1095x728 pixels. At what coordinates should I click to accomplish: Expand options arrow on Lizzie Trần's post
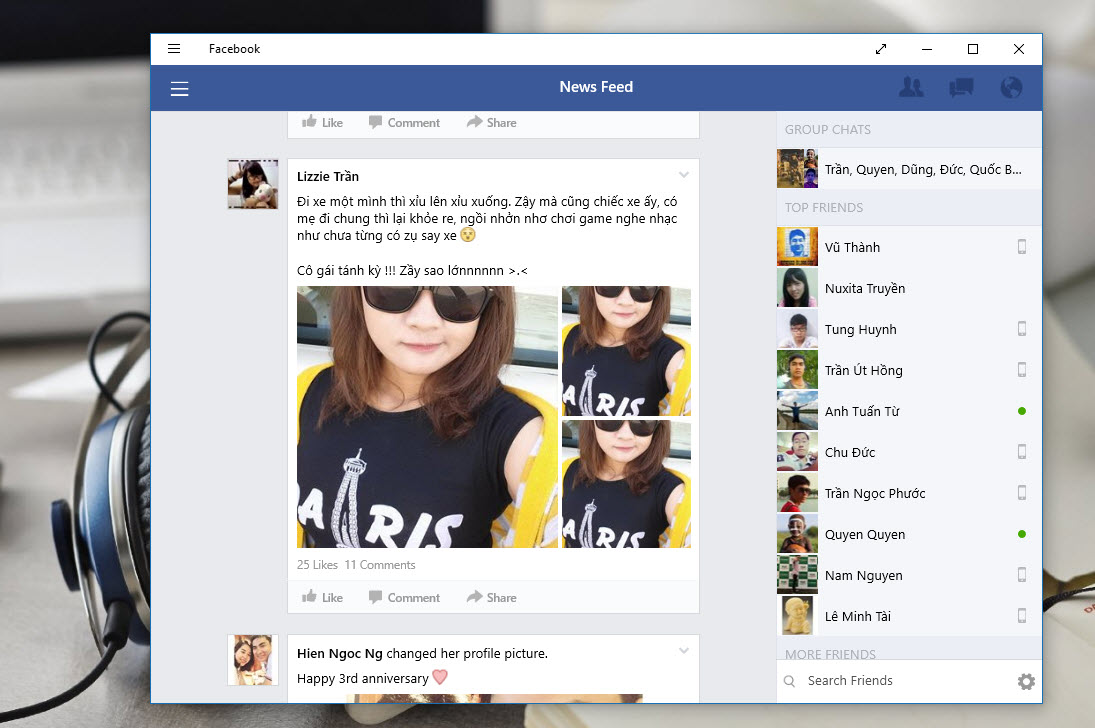(684, 175)
